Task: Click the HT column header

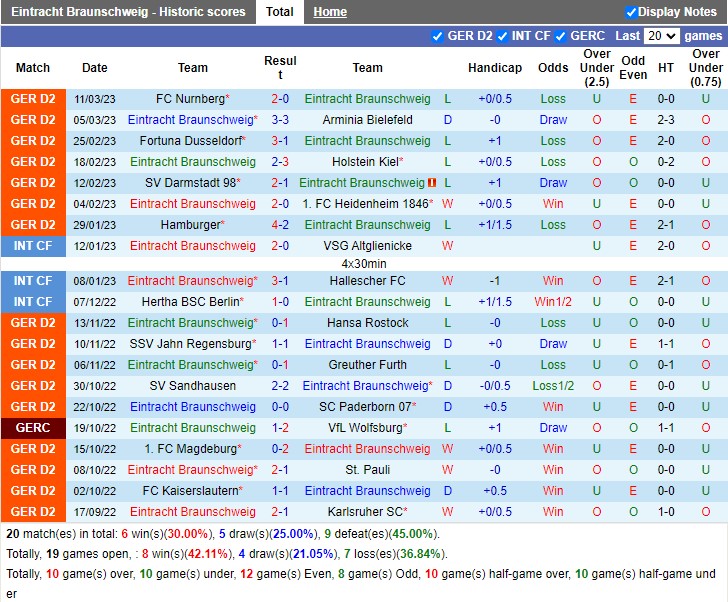Action: (666, 68)
